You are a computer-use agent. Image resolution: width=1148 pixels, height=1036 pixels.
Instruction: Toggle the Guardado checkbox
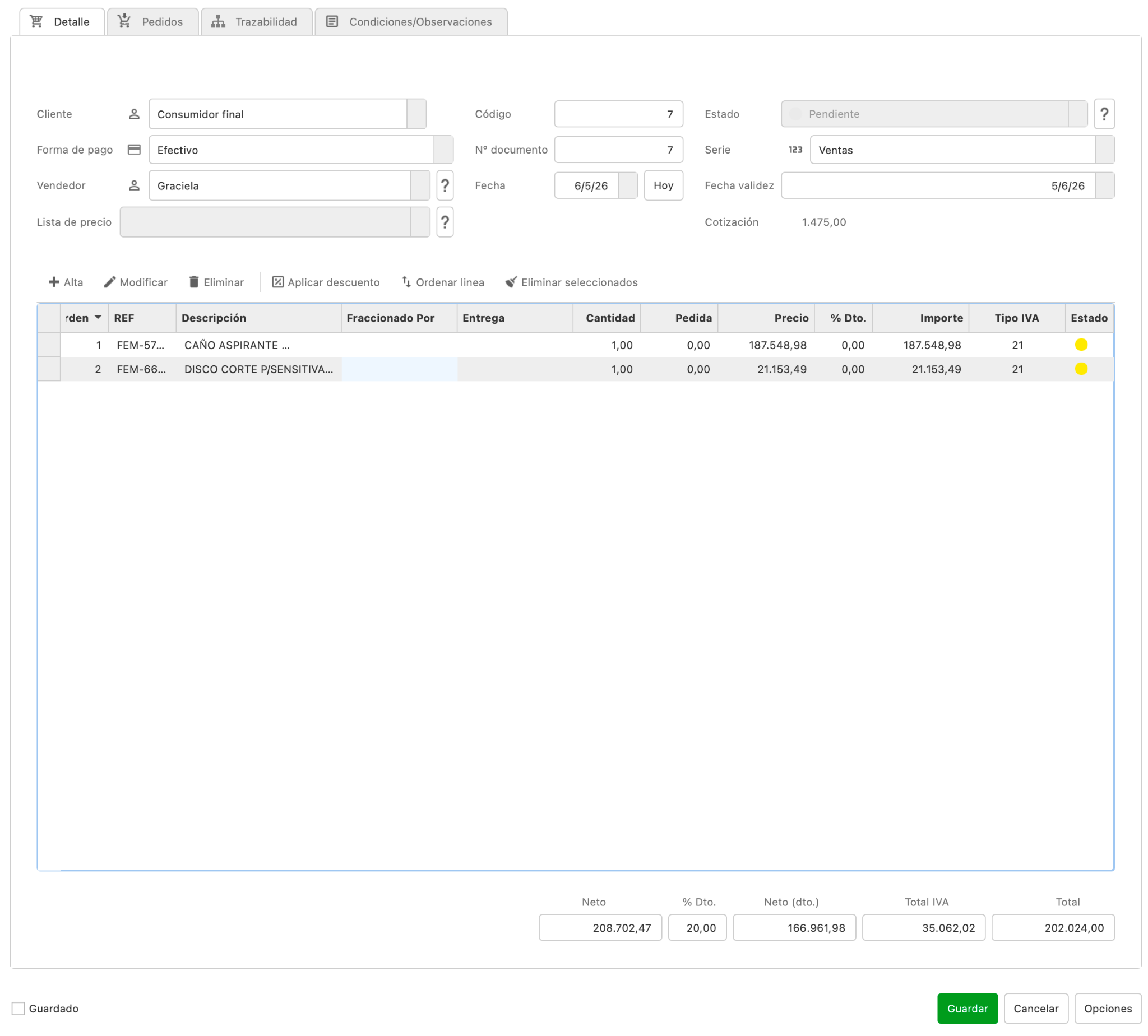(x=18, y=1008)
